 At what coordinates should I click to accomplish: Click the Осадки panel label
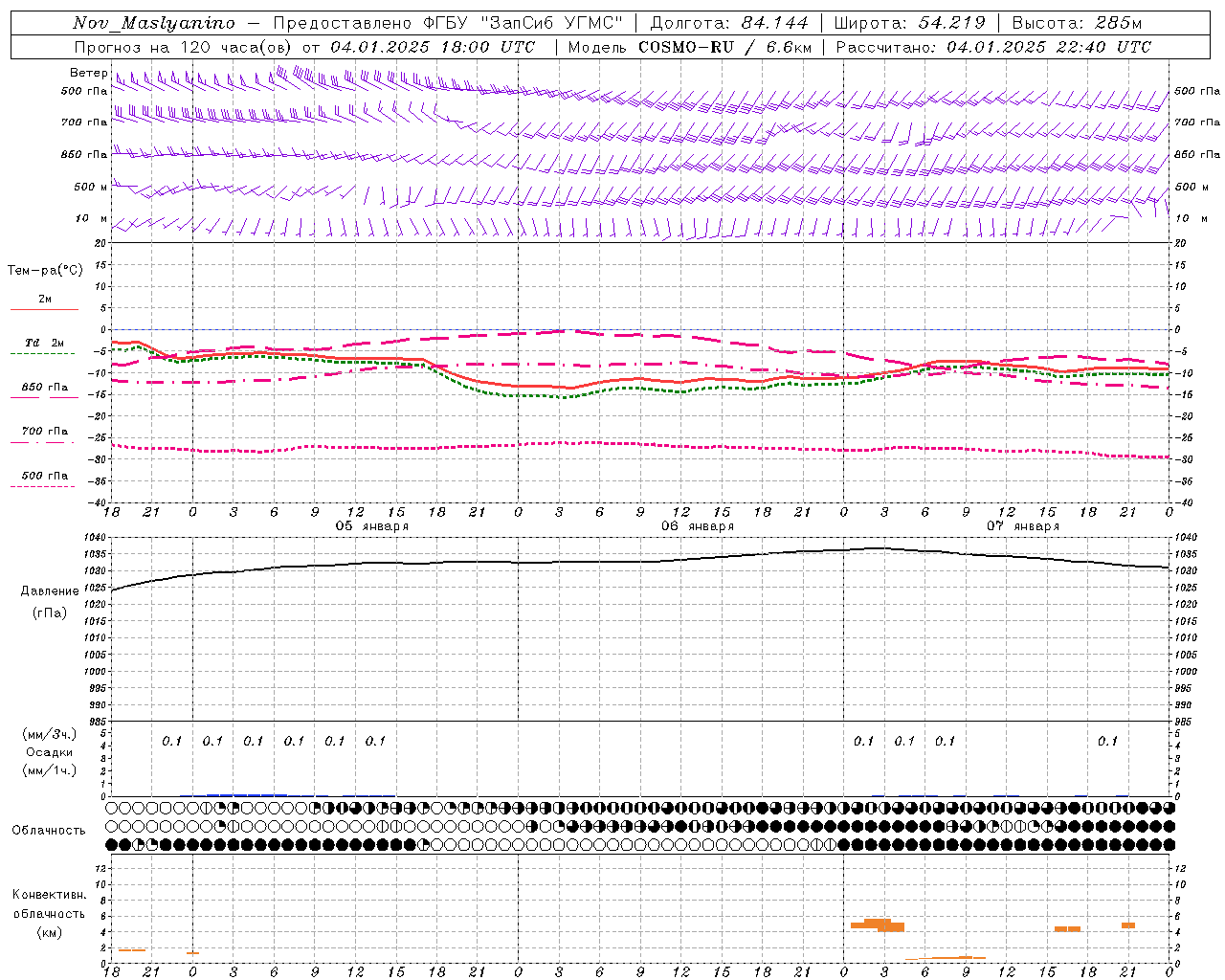coord(49,752)
